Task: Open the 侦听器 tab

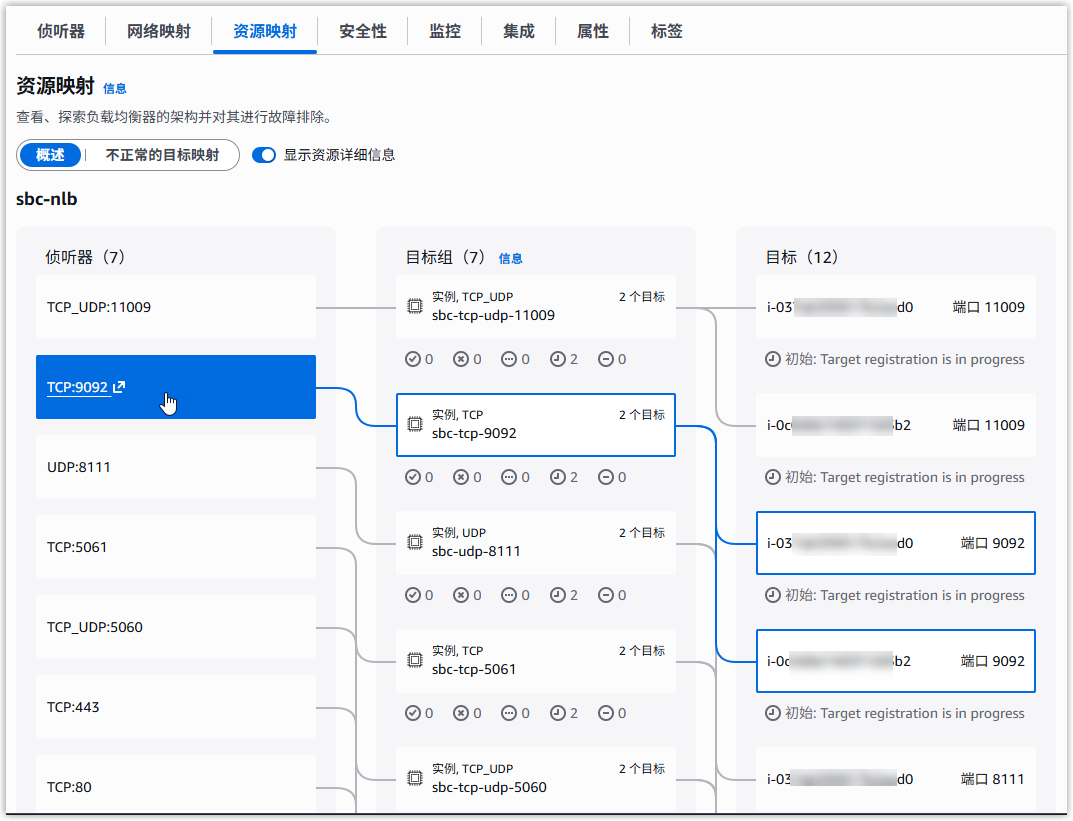Action: click(x=60, y=31)
